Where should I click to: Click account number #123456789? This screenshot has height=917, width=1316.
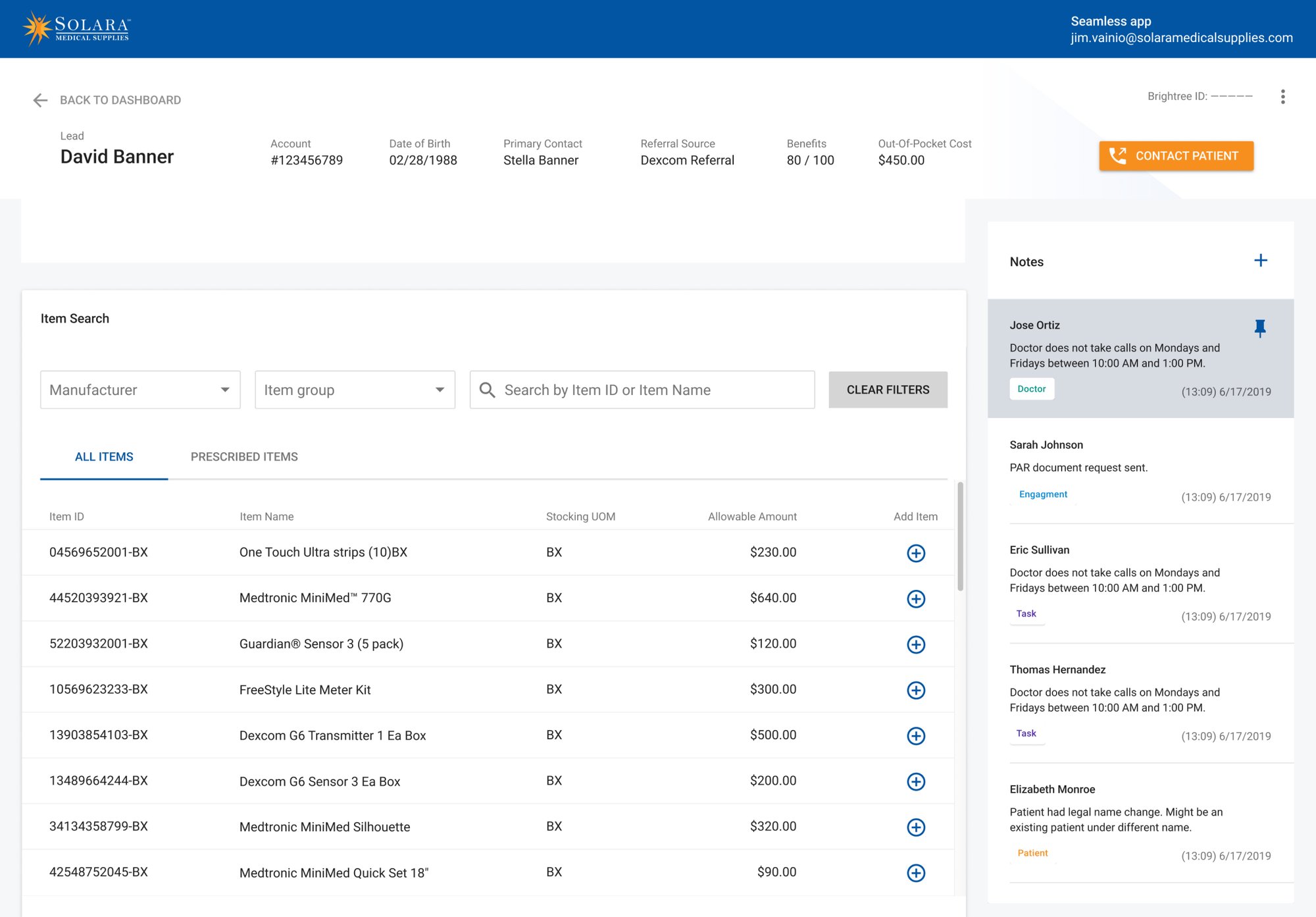click(307, 161)
